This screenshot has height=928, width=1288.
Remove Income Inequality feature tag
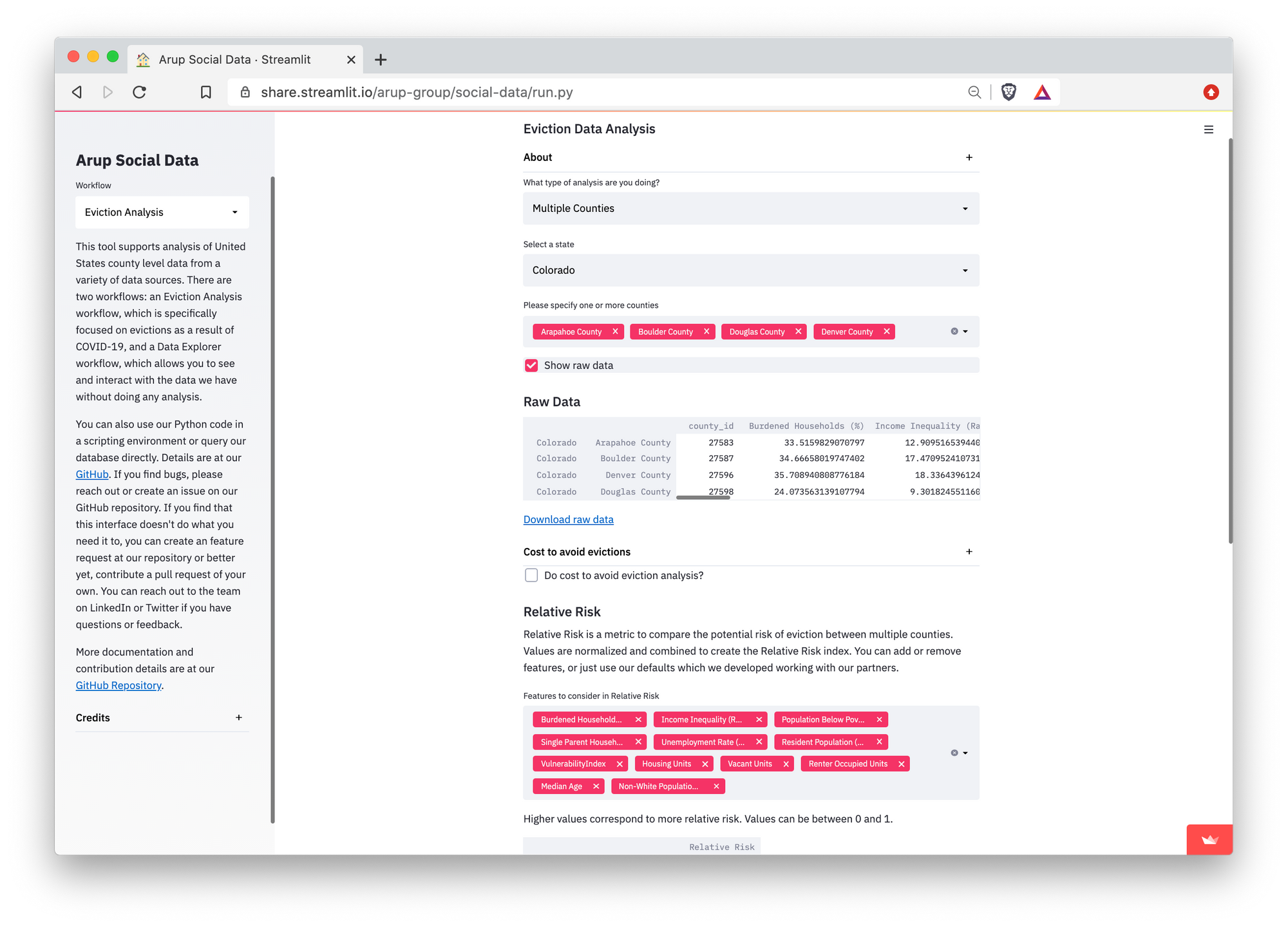tap(759, 719)
